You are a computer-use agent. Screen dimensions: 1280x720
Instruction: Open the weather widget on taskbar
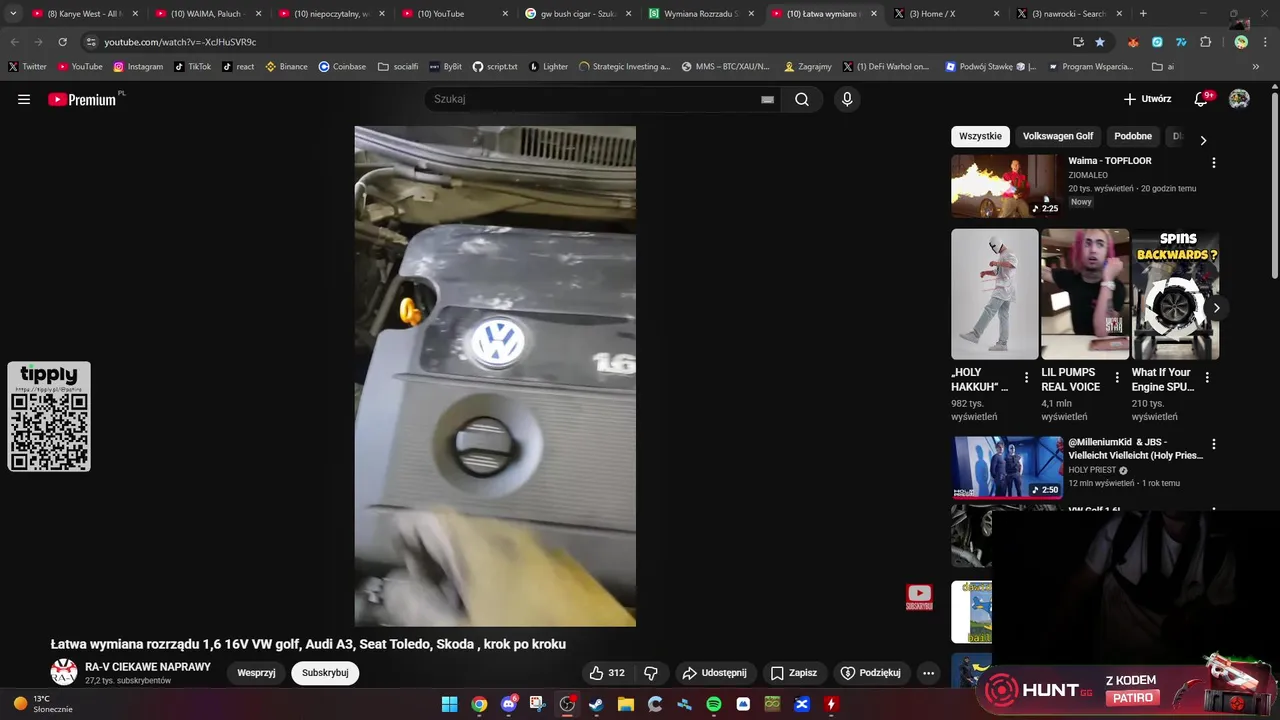tap(43, 704)
